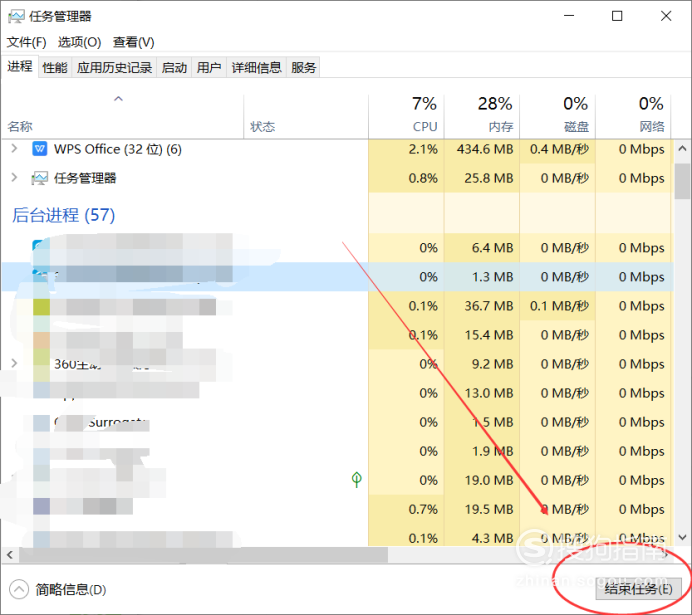Open the 选项(O) menu

(x=79, y=42)
